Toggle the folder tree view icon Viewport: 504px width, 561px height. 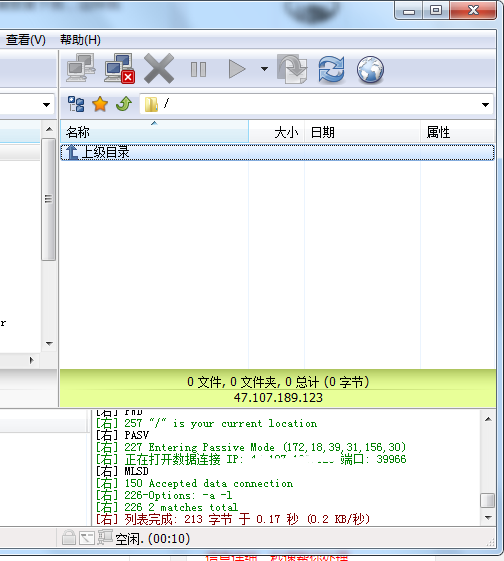[76, 104]
